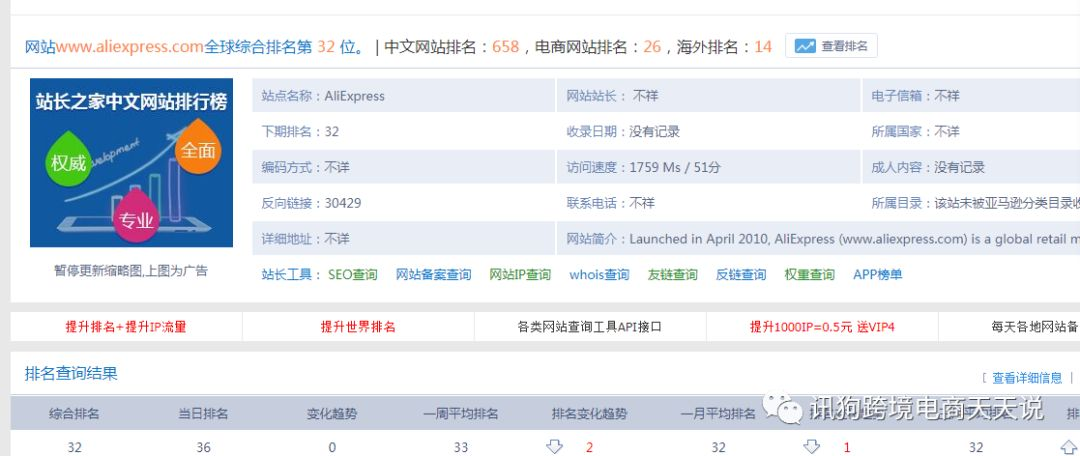Click 各类网站查询工具API接口 link
Viewport: 1080px width, 456px height.
590,327
